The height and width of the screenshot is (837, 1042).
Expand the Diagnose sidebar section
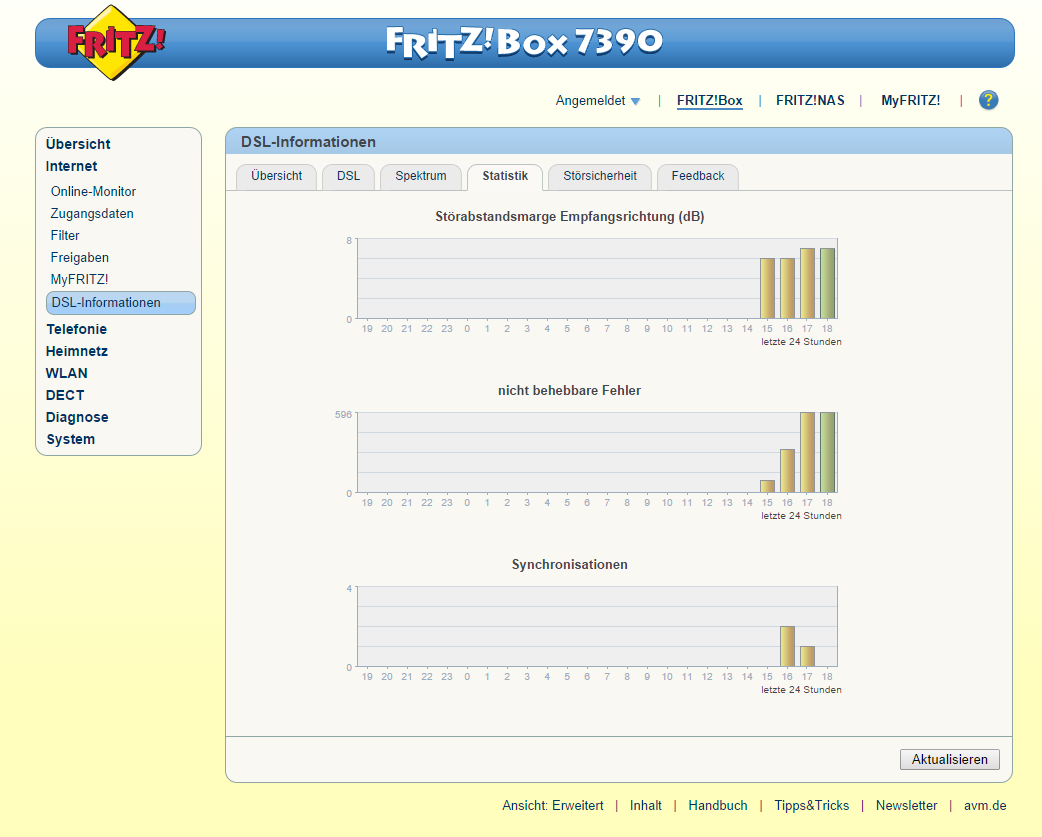tap(76, 417)
